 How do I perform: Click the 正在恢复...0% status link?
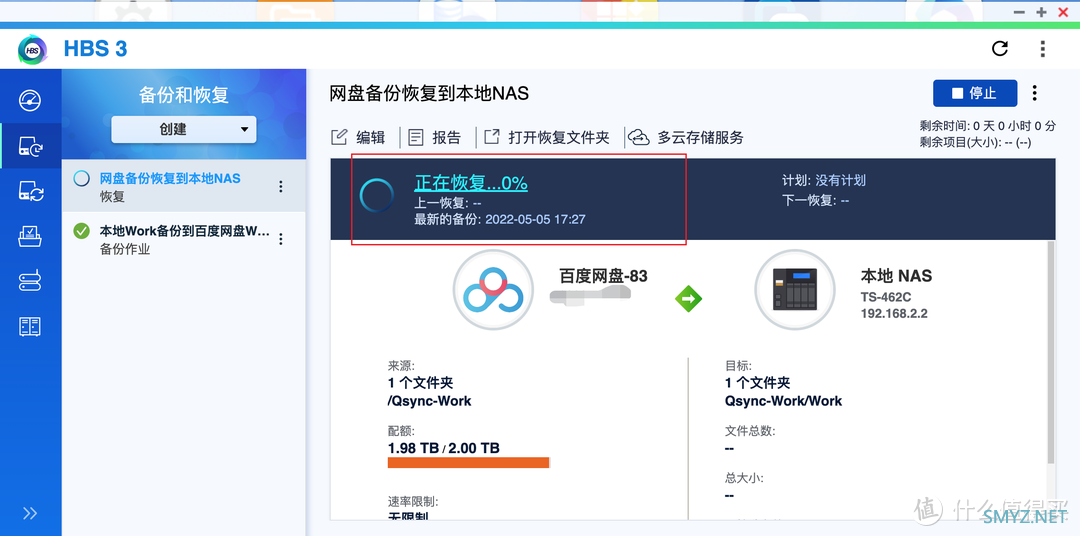click(x=471, y=183)
